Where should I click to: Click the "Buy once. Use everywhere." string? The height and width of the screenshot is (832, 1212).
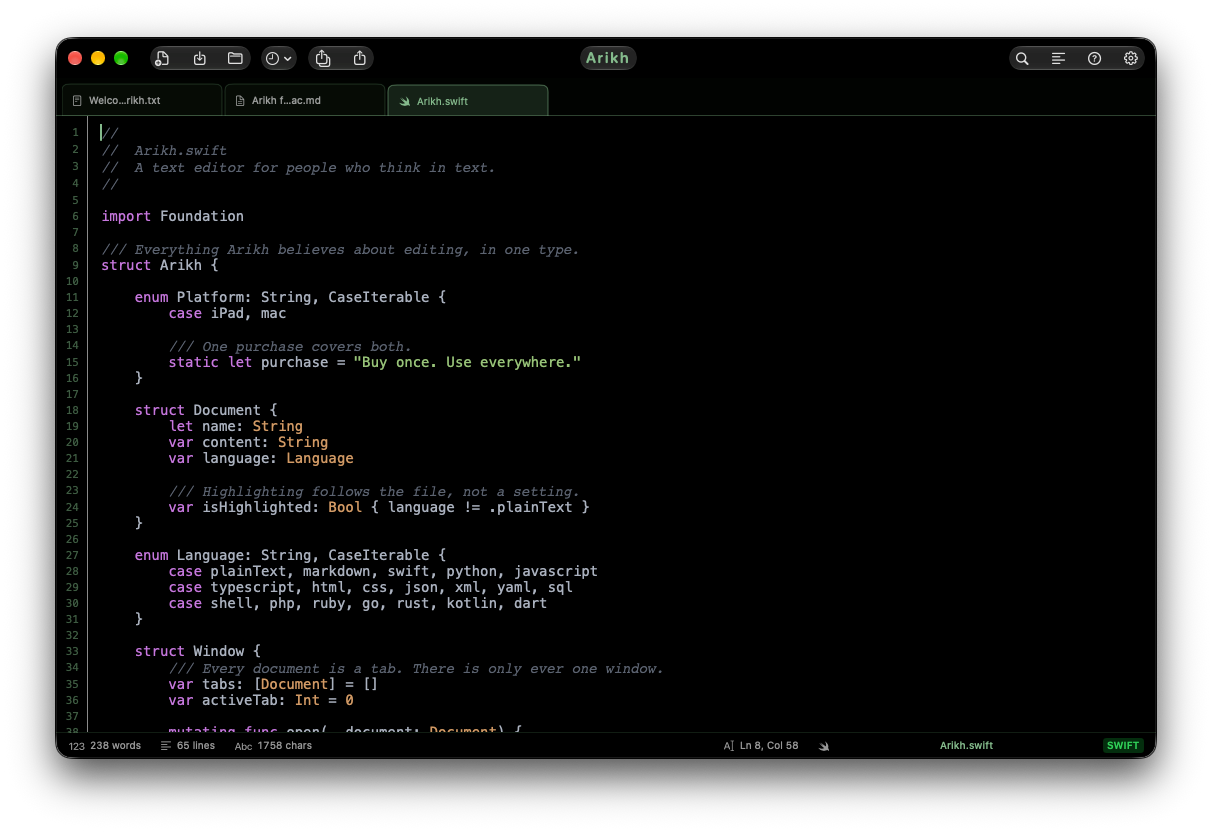tap(467, 362)
